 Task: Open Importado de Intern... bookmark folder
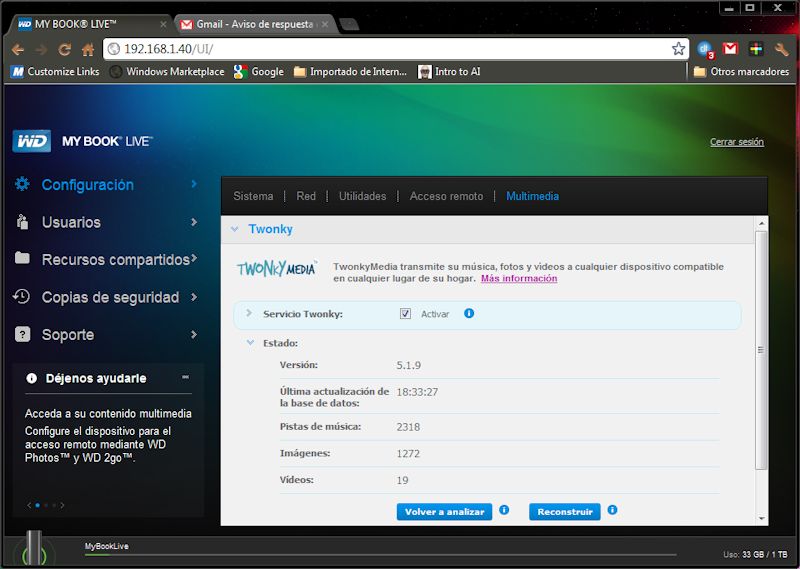(x=351, y=71)
